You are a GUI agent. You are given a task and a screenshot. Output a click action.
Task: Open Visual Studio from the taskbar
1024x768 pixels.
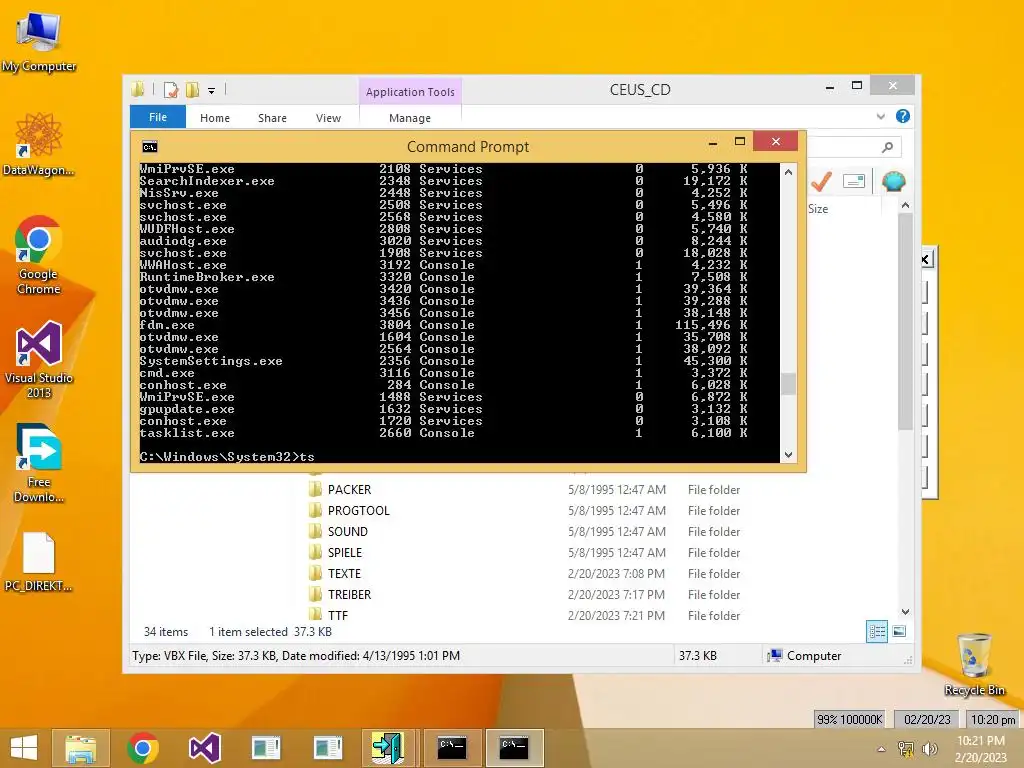click(204, 748)
